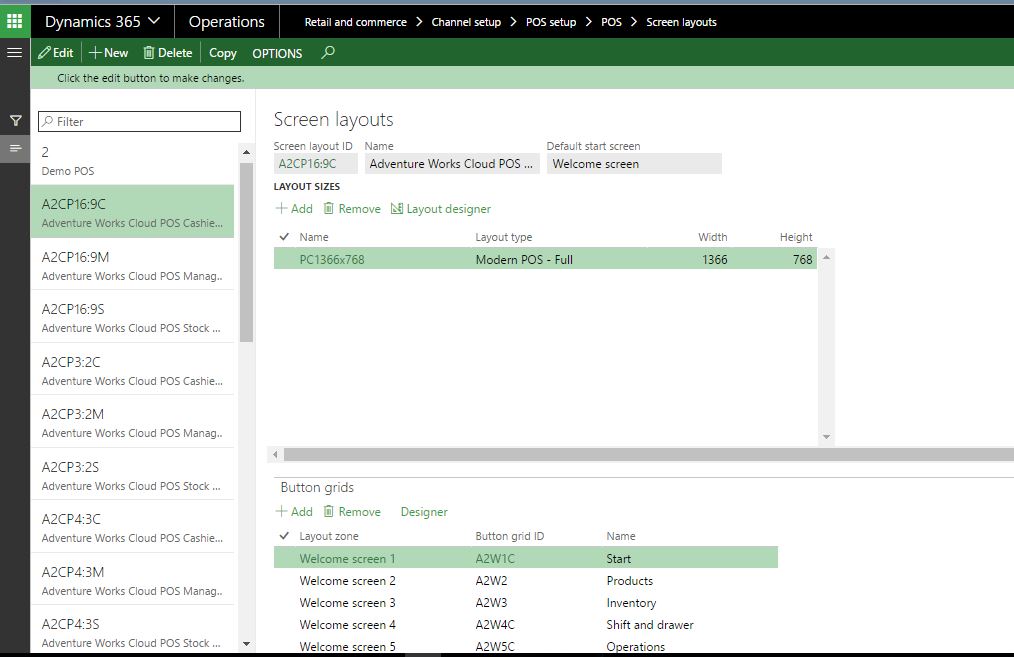Open the Operations workspace title

(x=227, y=21)
